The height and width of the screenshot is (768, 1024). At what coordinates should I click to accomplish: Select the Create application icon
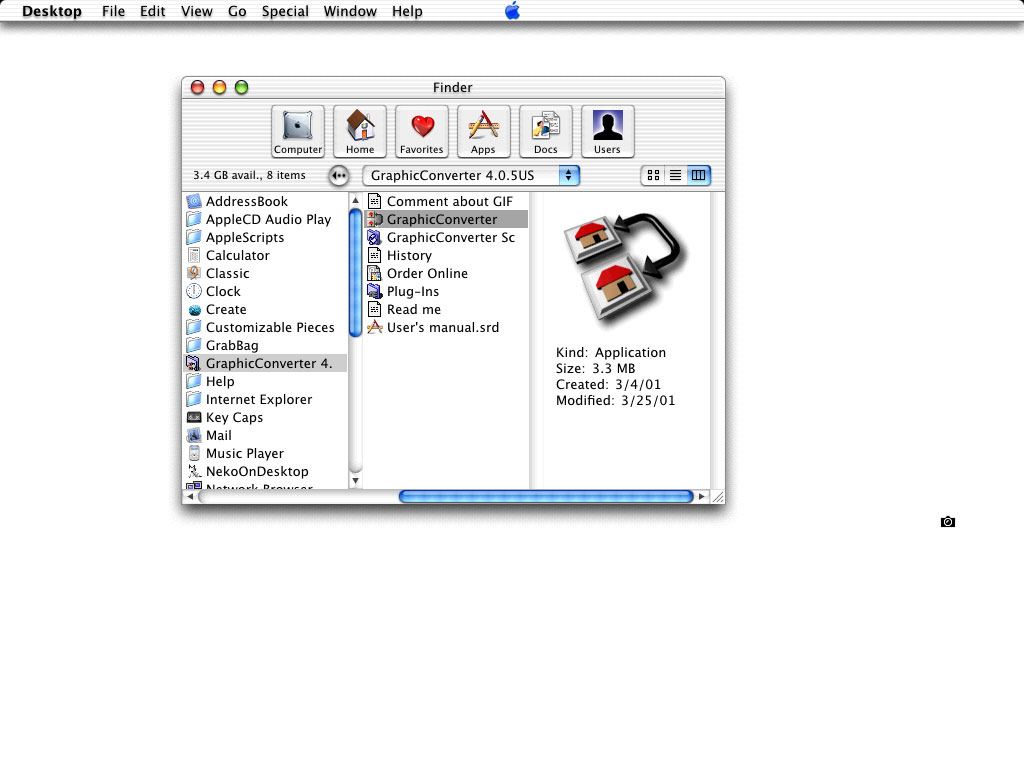(x=194, y=310)
